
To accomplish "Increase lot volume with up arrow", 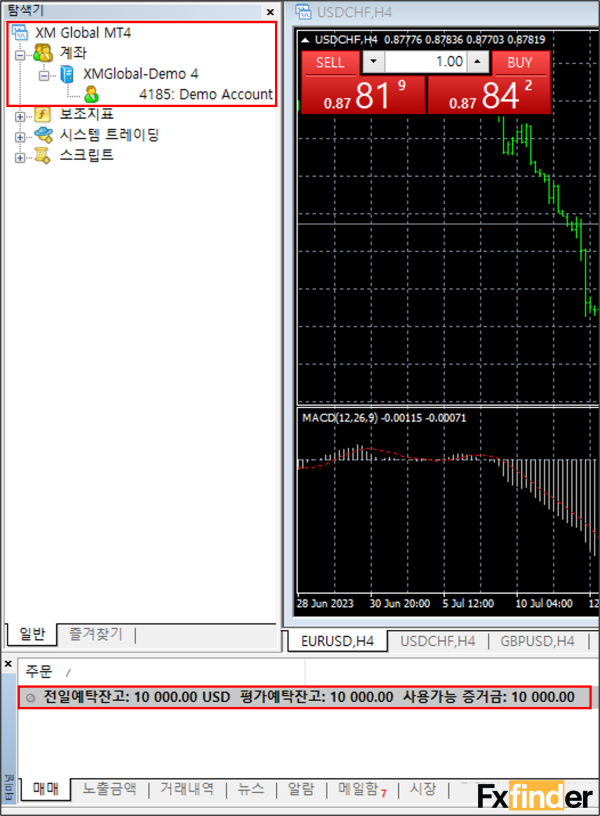I will (477, 61).
